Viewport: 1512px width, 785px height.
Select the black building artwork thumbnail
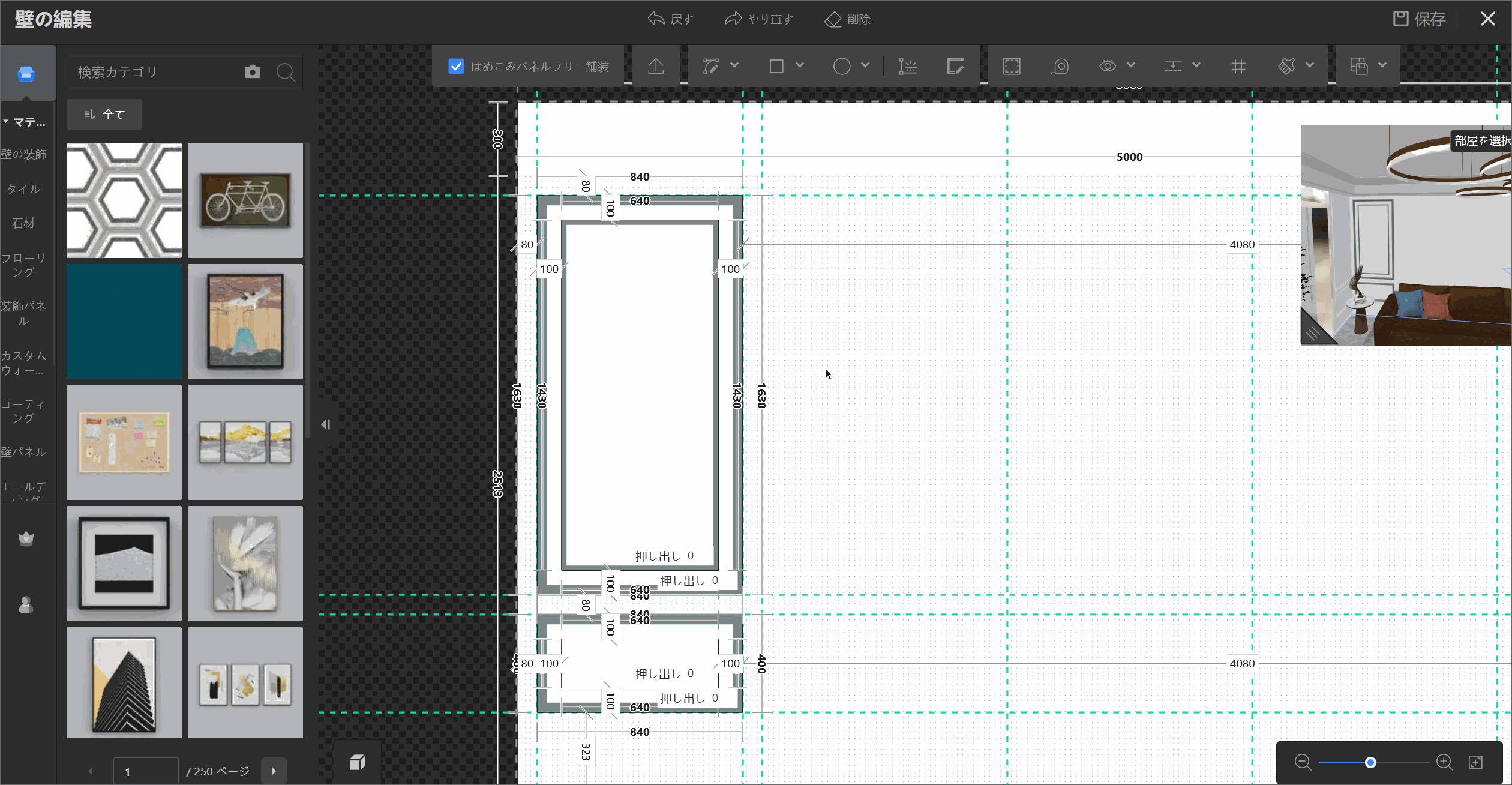coord(124,683)
